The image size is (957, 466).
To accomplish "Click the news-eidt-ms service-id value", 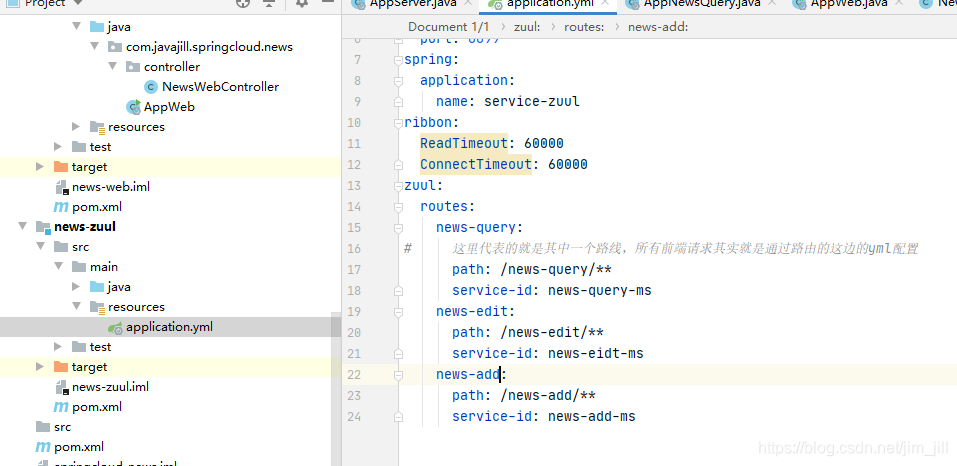I will [x=596, y=354].
